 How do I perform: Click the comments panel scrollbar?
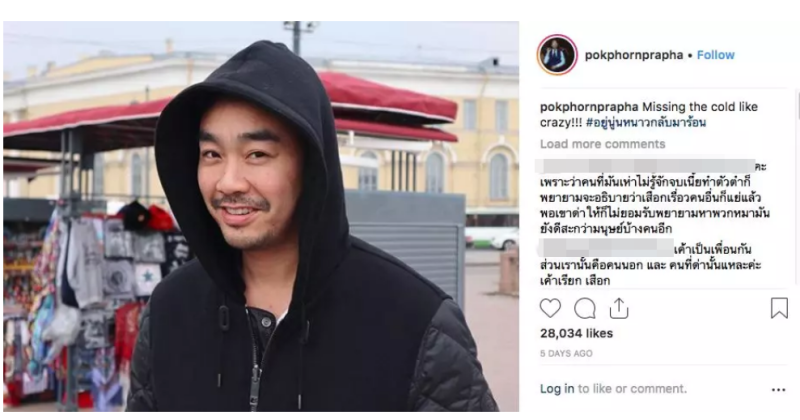(797, 186)
